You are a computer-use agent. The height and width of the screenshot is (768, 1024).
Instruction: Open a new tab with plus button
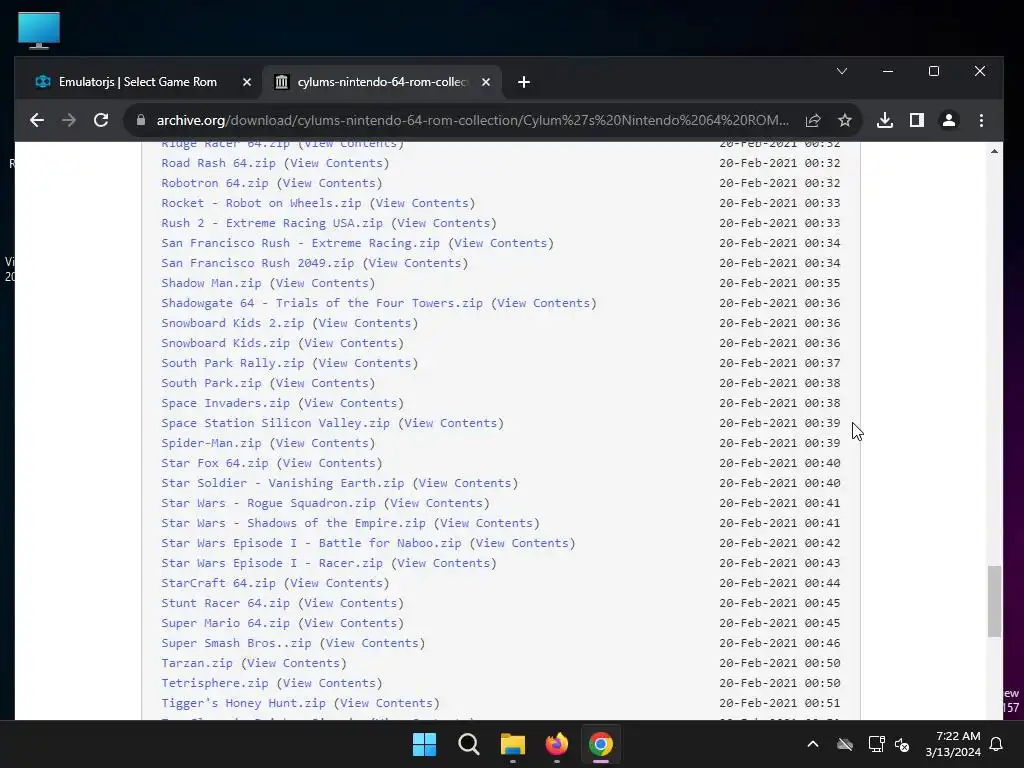(524, 82)
